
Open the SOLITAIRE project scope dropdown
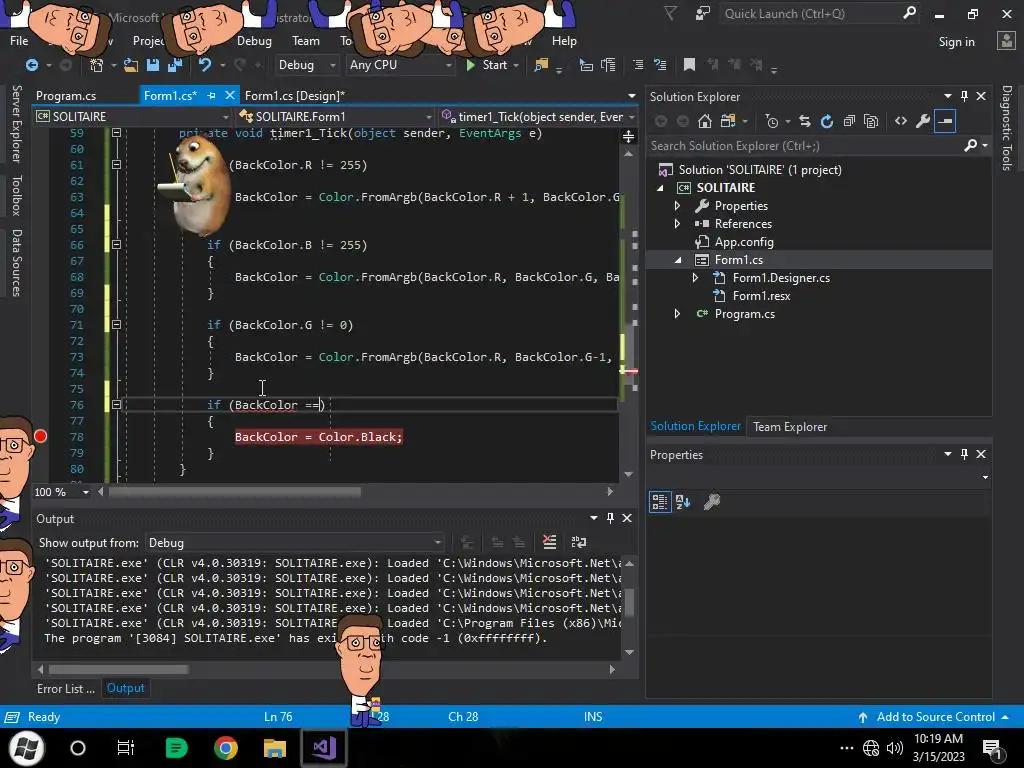(133, 116)
